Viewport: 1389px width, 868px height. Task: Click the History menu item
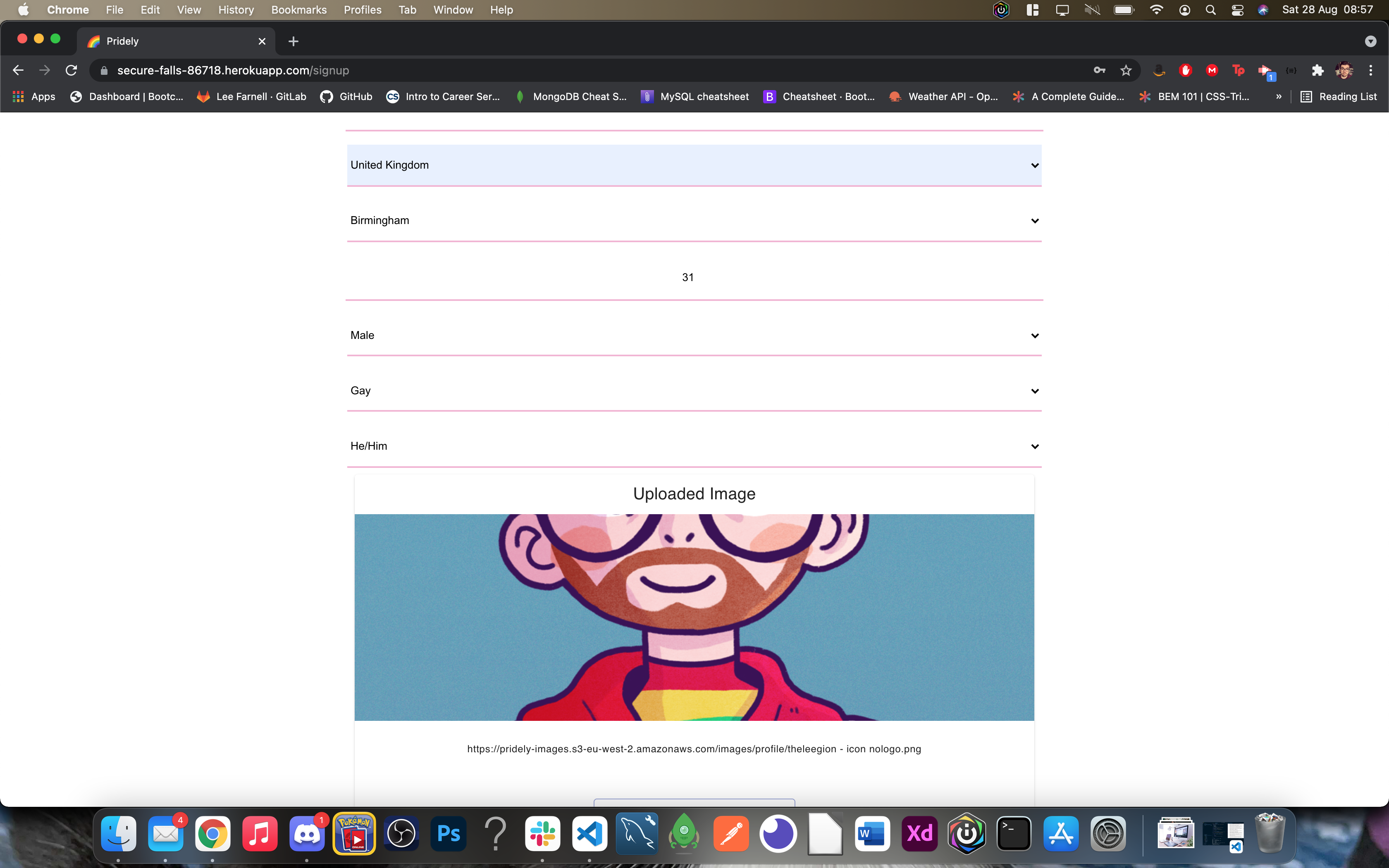[x=237, y=10]
